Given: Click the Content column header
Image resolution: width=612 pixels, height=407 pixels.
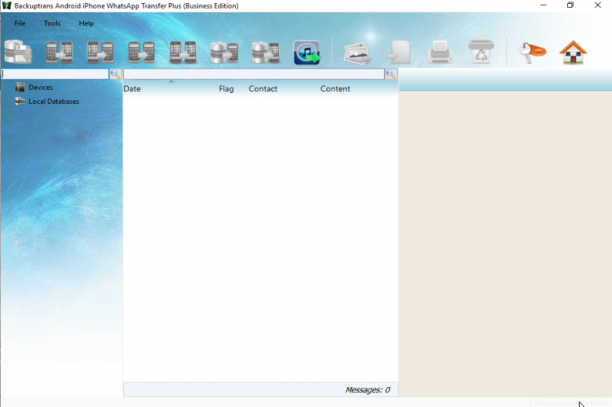Looking at the screenshot, I should click(x=335, y=89).
